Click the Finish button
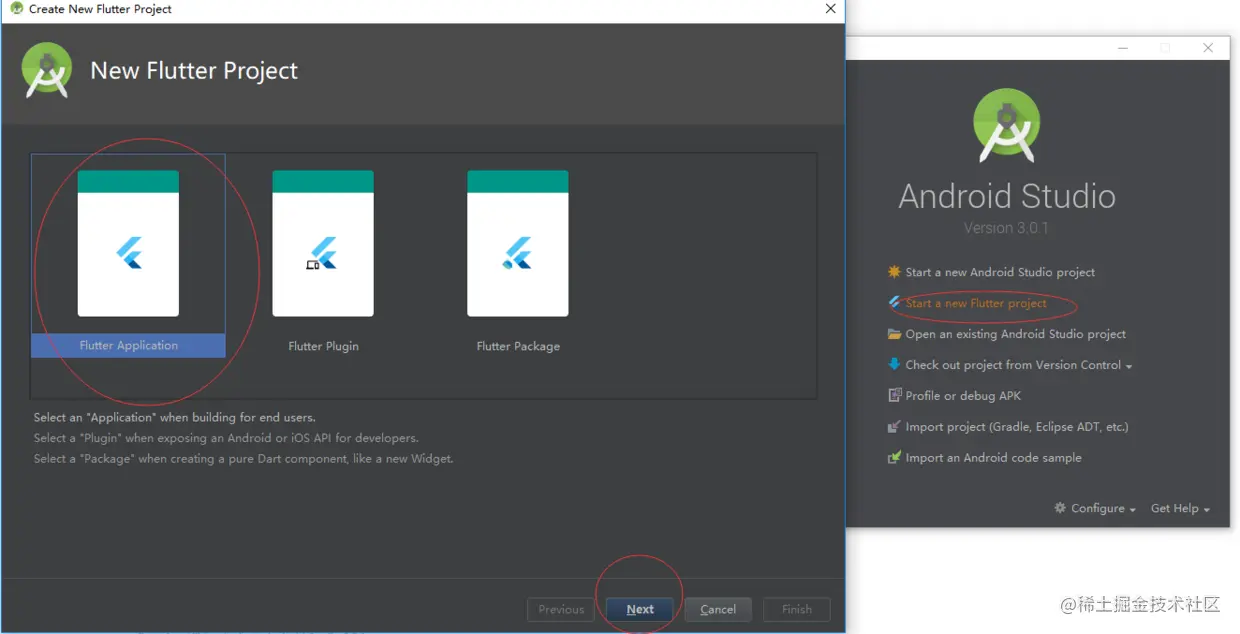 [797, 609]
